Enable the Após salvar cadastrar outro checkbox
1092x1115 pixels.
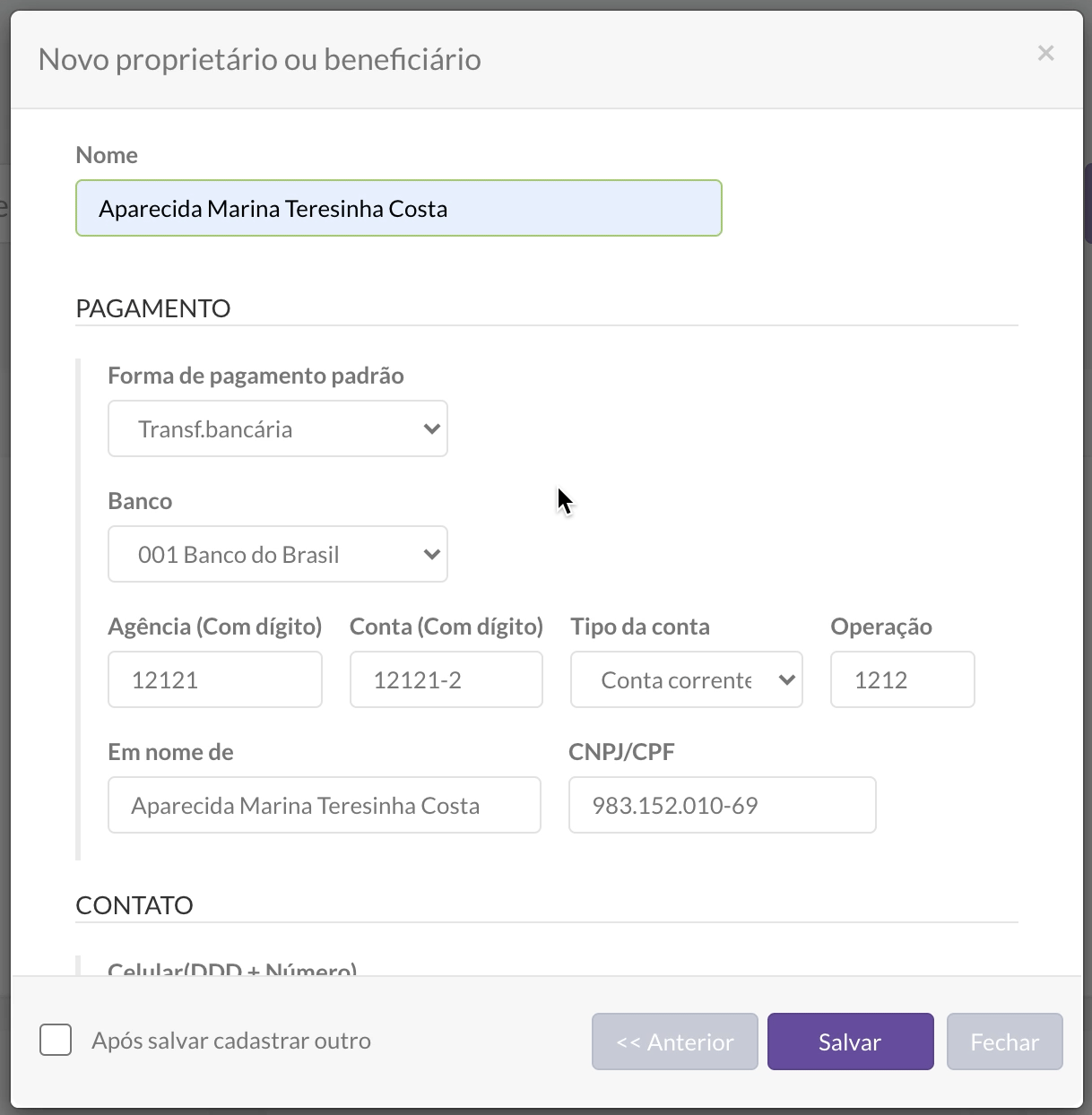[56, 1041]
